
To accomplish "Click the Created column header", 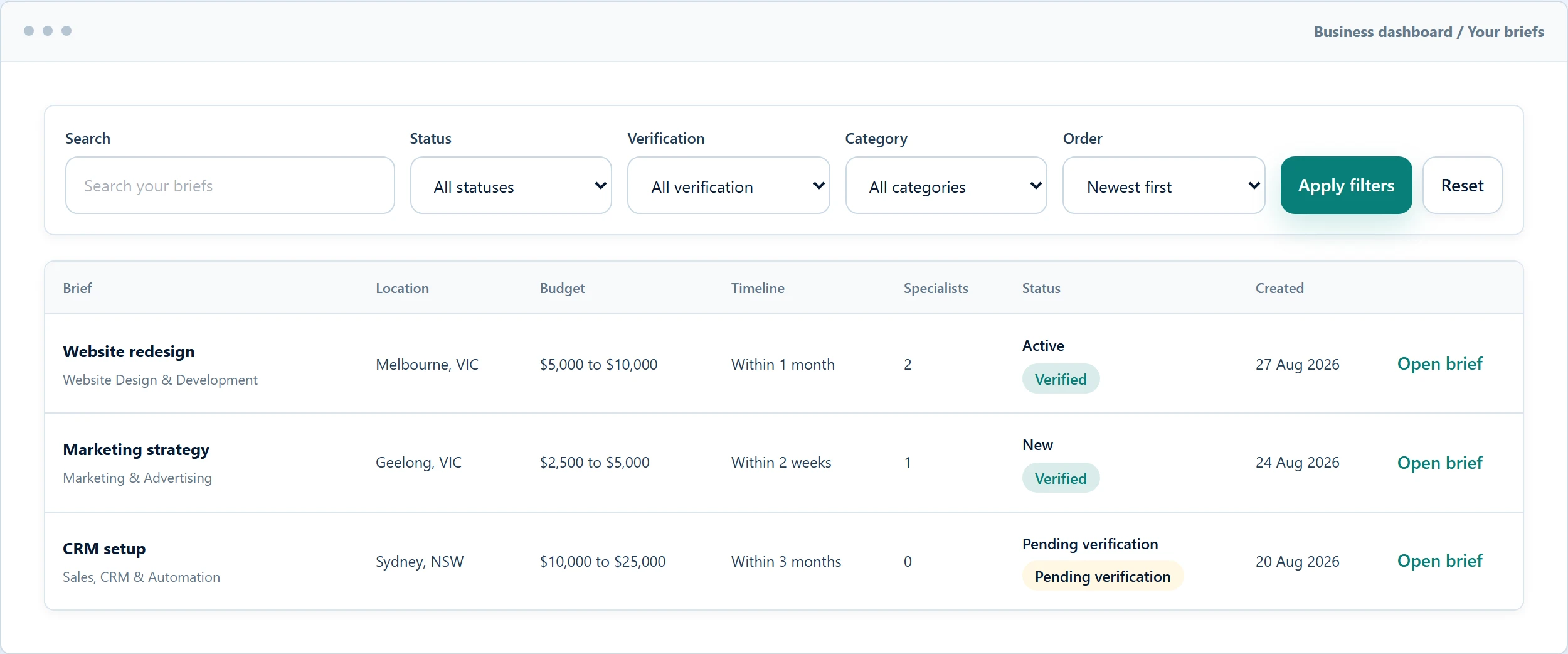I will click(1279, 288).
